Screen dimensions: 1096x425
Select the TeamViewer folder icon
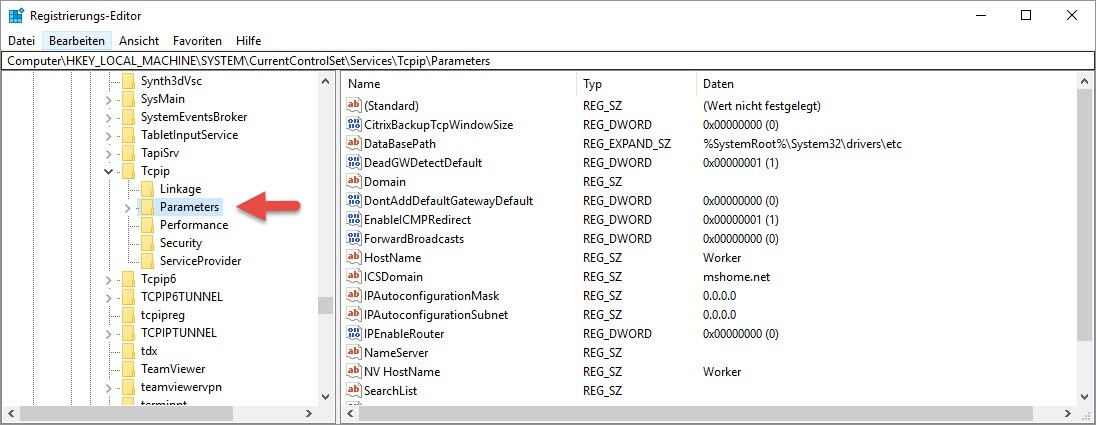coord(128,369)
